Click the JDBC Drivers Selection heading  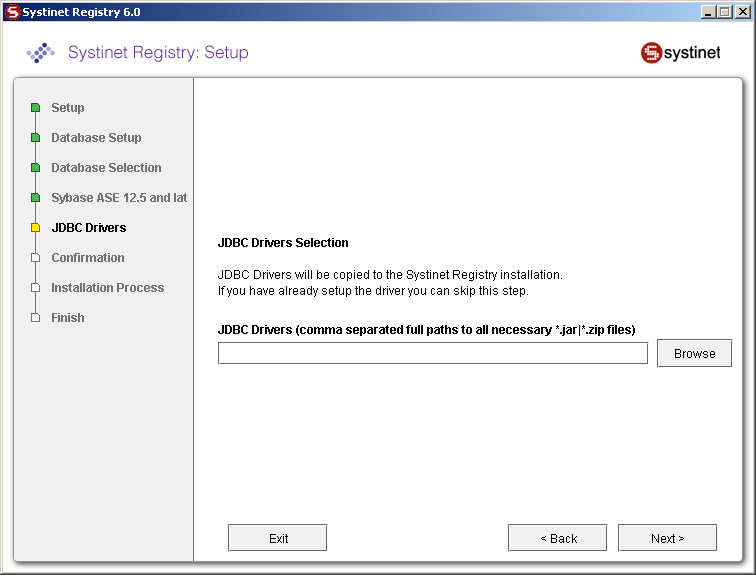coord(283,242)
